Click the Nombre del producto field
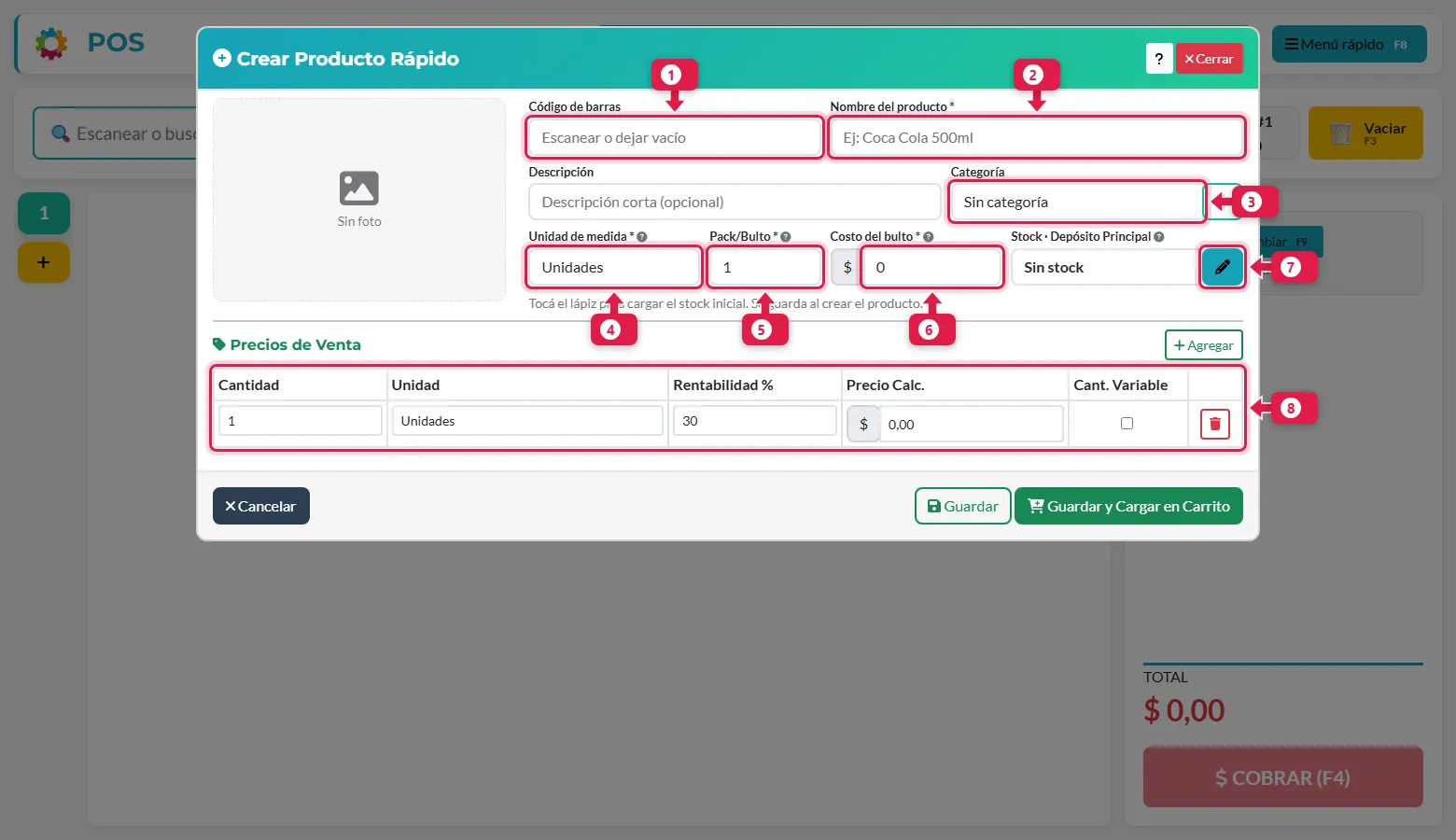This screenshot has height=840, width=1456. [x=1036, y=138]
